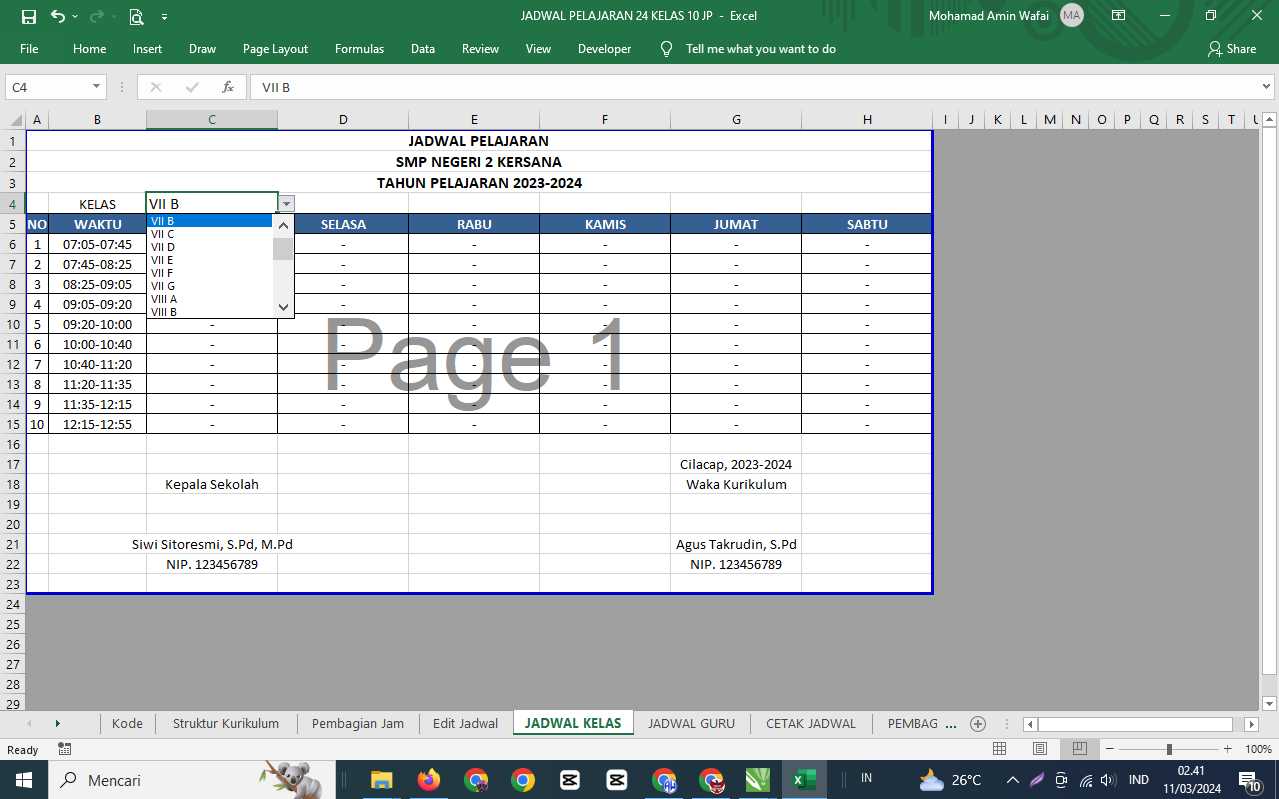Click Tell me what you want to do
The image size is (1279, 799).
[760, 49]
